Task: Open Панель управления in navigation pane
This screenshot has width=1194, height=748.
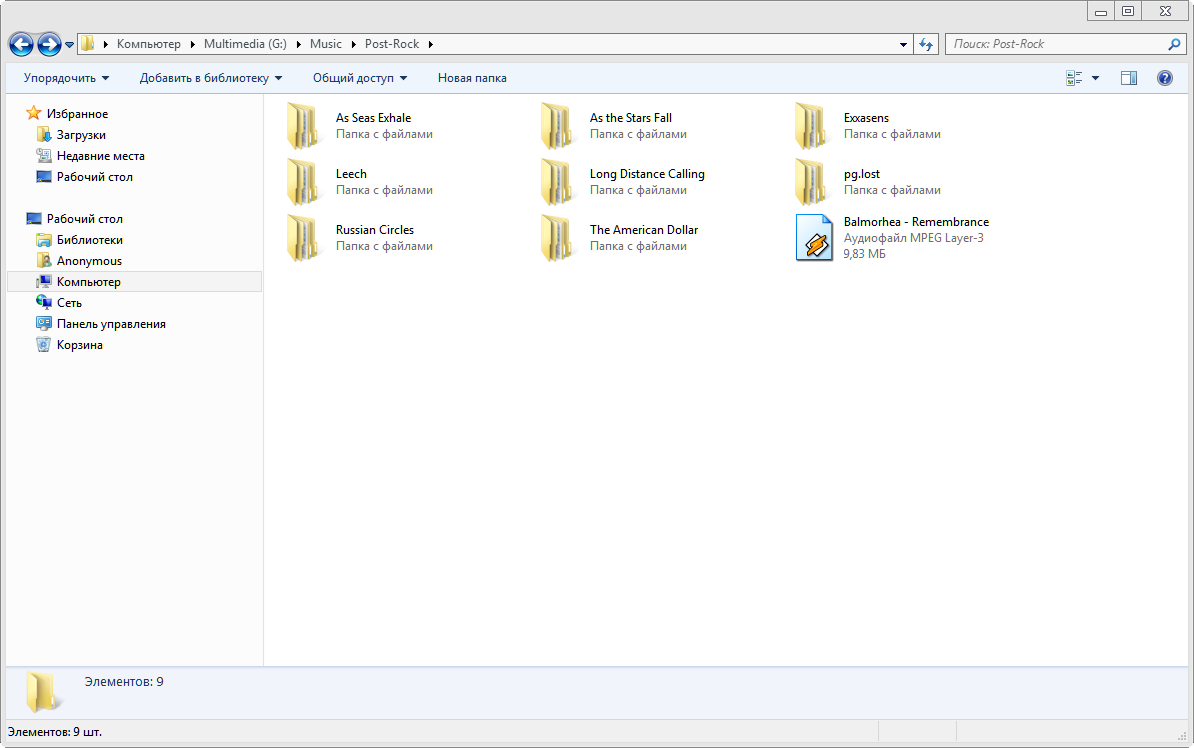Action: 111,324
